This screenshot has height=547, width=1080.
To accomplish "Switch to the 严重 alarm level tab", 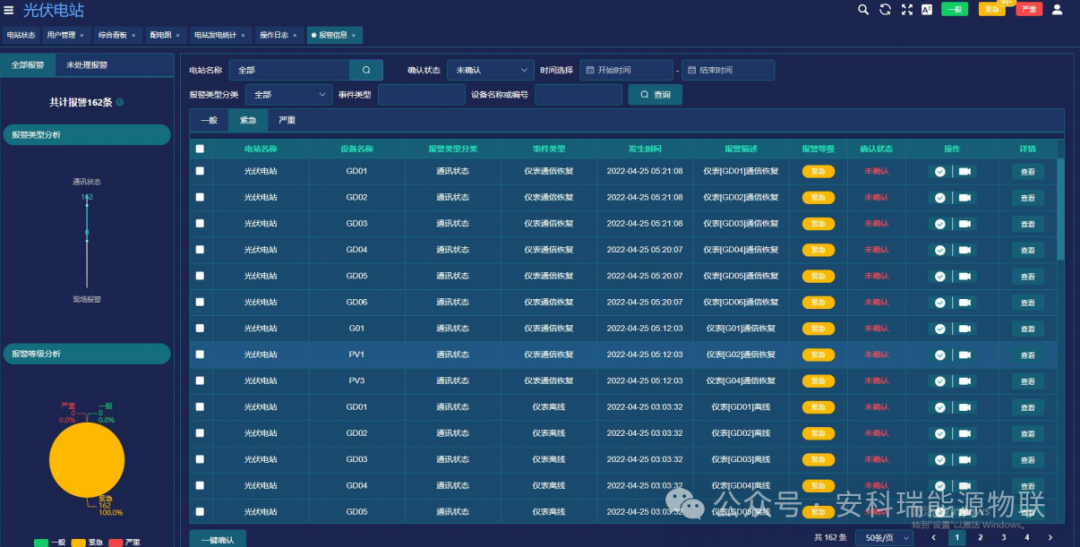I will (287, 120).
